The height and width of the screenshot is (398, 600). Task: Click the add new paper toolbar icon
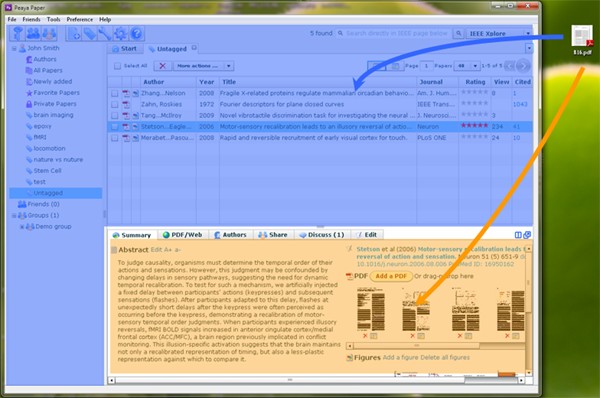74,34
